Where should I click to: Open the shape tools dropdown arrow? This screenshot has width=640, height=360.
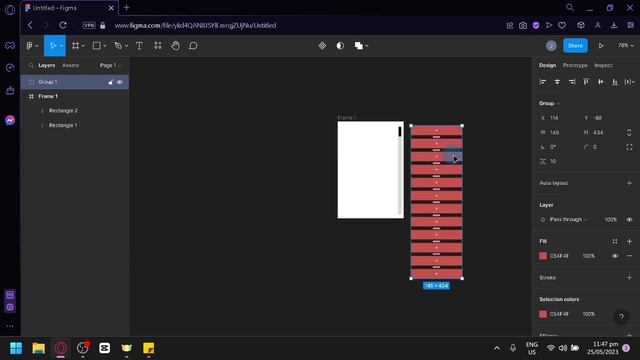(x=105, y=46)
